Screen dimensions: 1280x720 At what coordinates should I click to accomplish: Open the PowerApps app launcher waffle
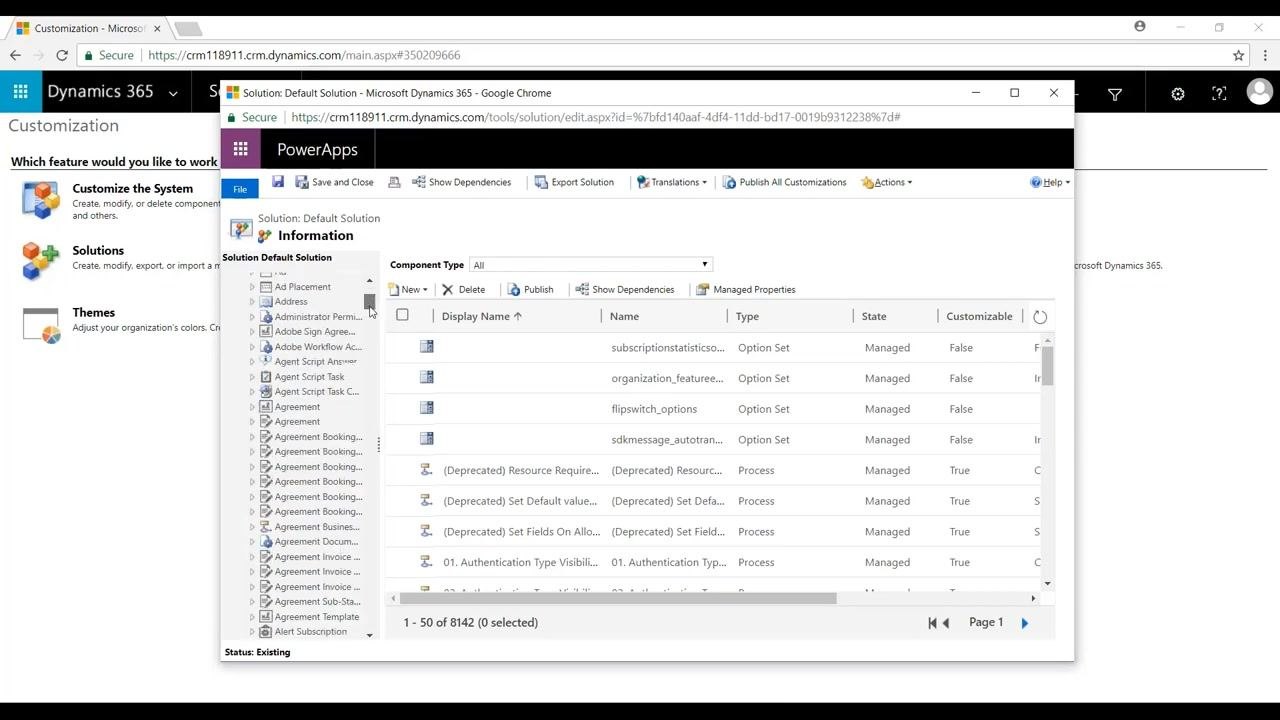[240, 149]
